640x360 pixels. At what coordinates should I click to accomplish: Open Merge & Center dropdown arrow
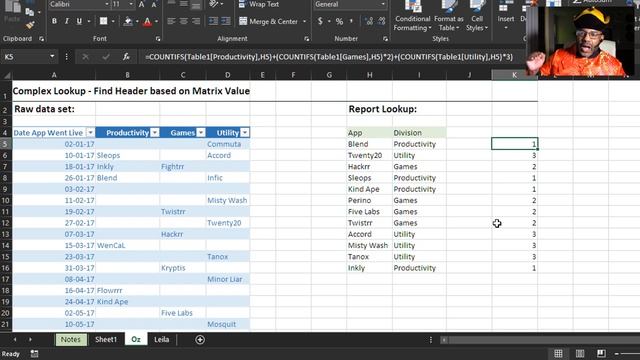tap(304, 21)
